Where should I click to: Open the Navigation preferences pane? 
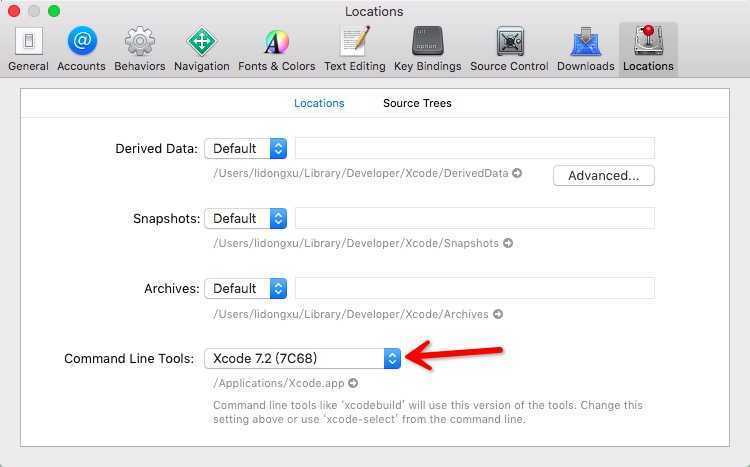pos(202,49)
